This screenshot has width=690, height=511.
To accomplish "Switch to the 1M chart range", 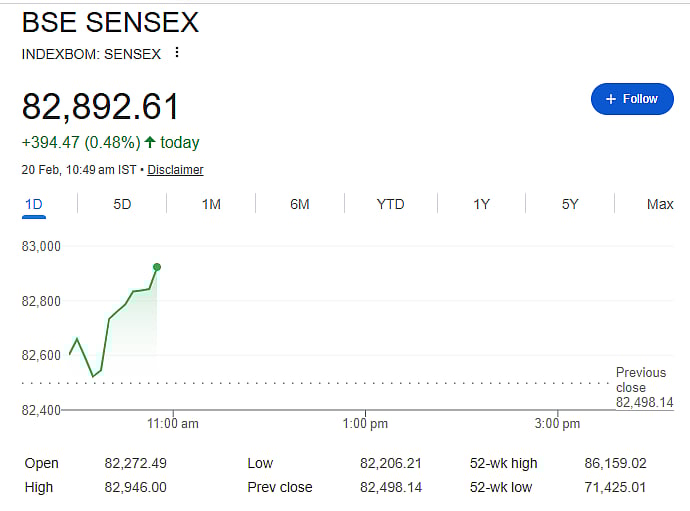I will point(211,204).
